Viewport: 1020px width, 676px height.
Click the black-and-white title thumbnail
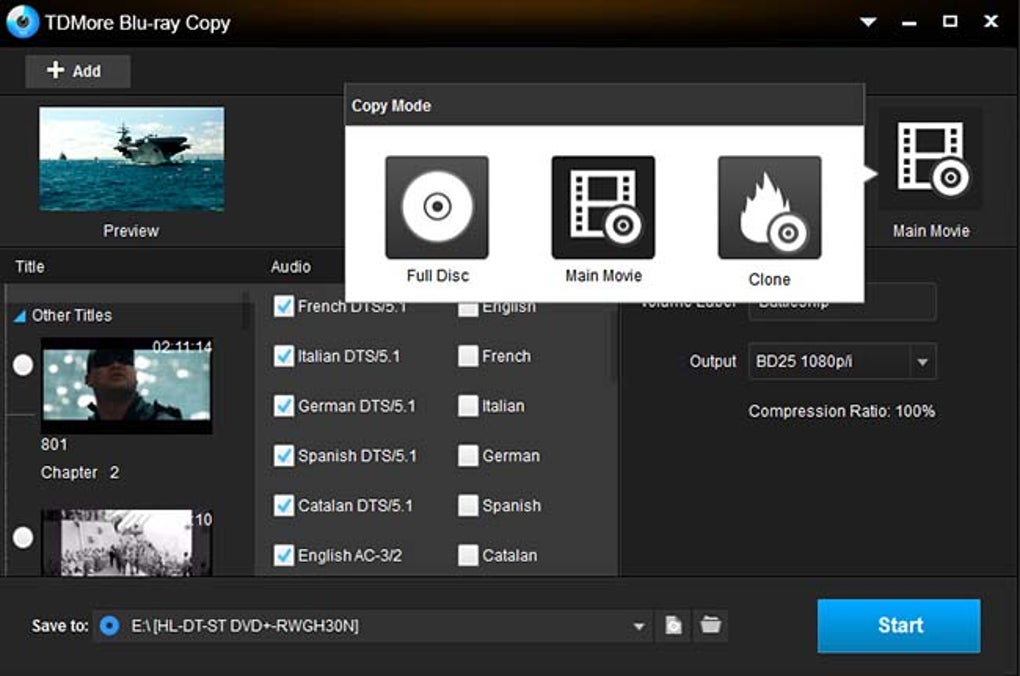tap(127, 543)
